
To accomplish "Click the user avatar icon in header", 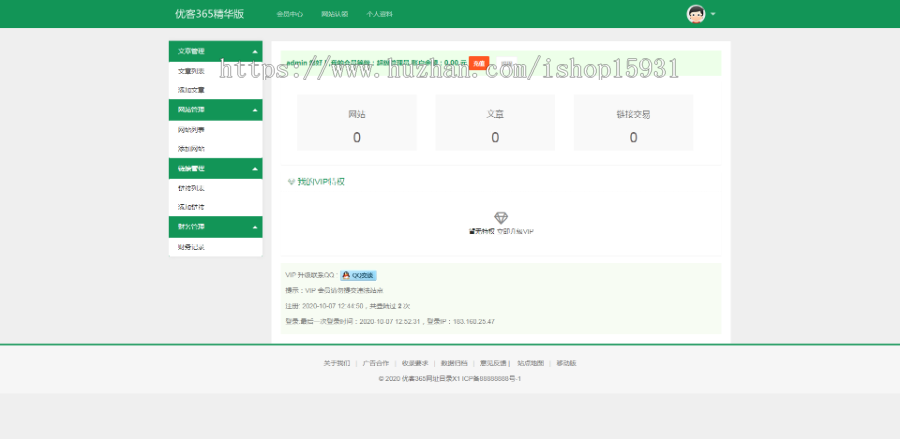I will point(696,14).
